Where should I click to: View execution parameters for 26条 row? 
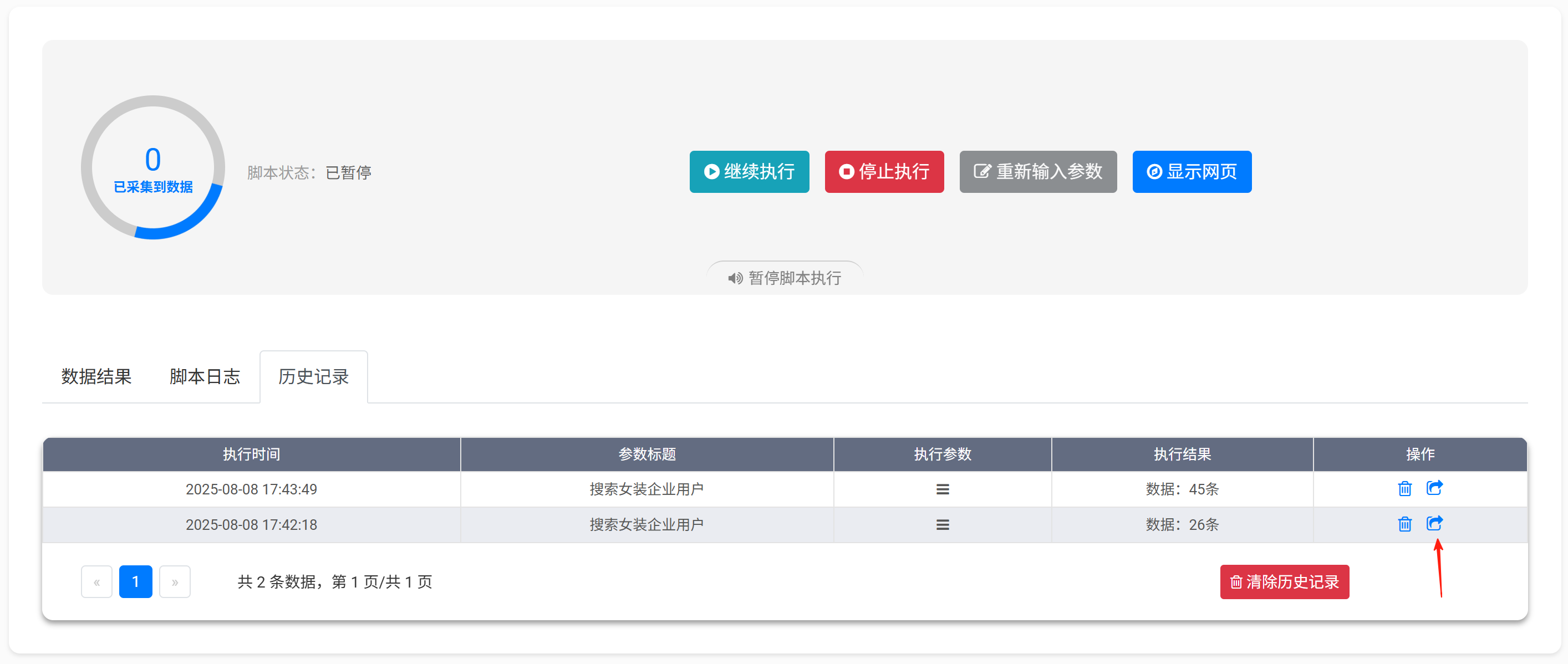942,525
